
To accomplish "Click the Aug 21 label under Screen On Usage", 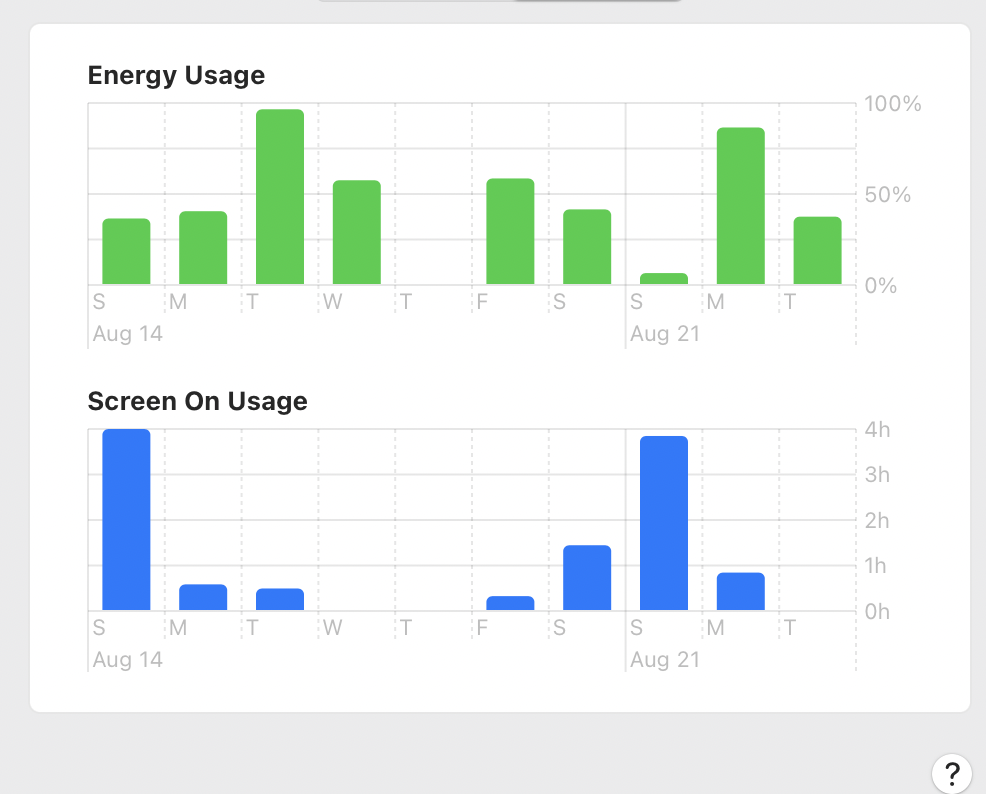I will tap(665, 659).
